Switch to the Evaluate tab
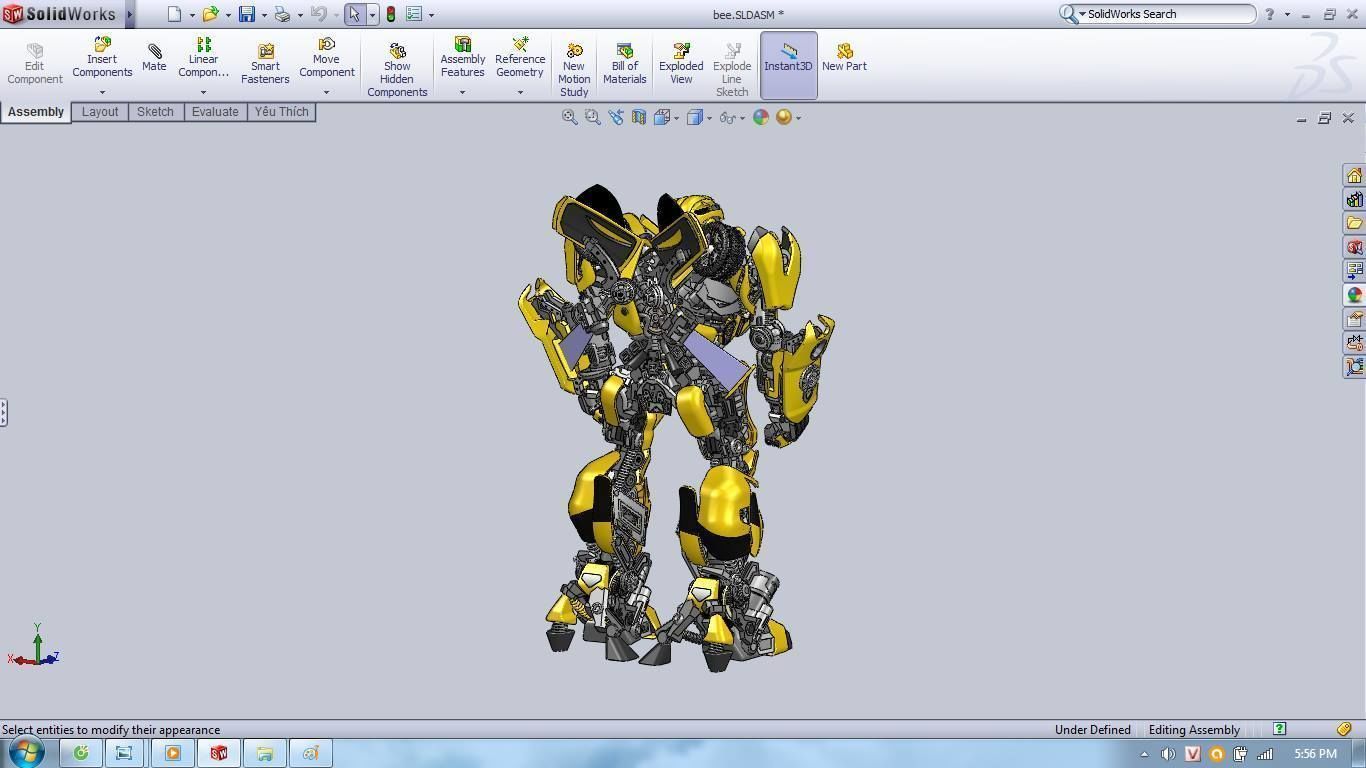The height and width of the screenshot is (768, 1366). [x=215, y=112]
